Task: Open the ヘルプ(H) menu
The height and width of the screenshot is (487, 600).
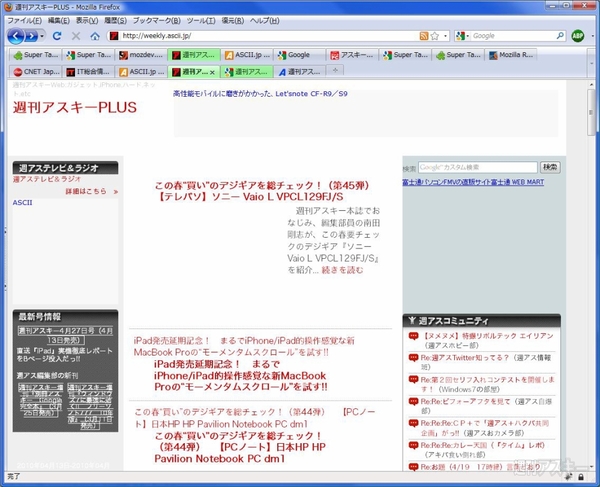Action: point(264,20)
